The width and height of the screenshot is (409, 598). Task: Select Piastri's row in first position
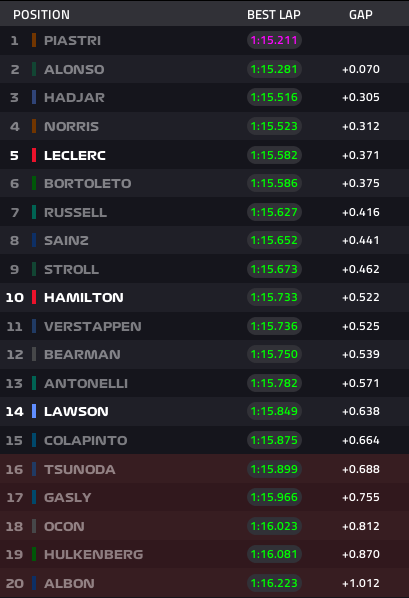pos(204,40)
